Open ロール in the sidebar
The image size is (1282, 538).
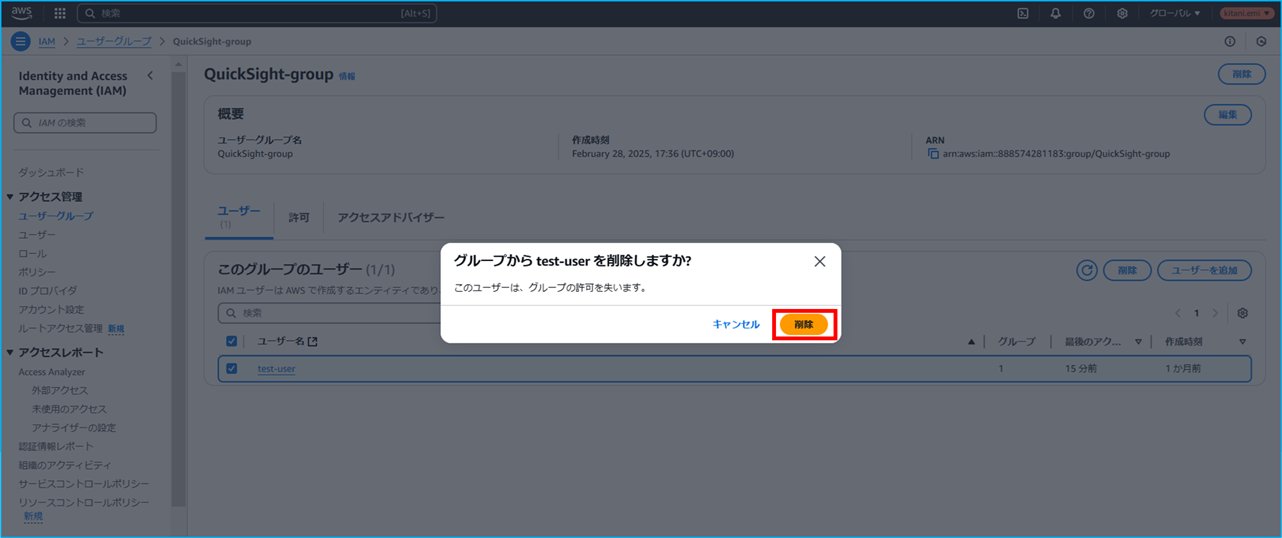coord(32,253)
